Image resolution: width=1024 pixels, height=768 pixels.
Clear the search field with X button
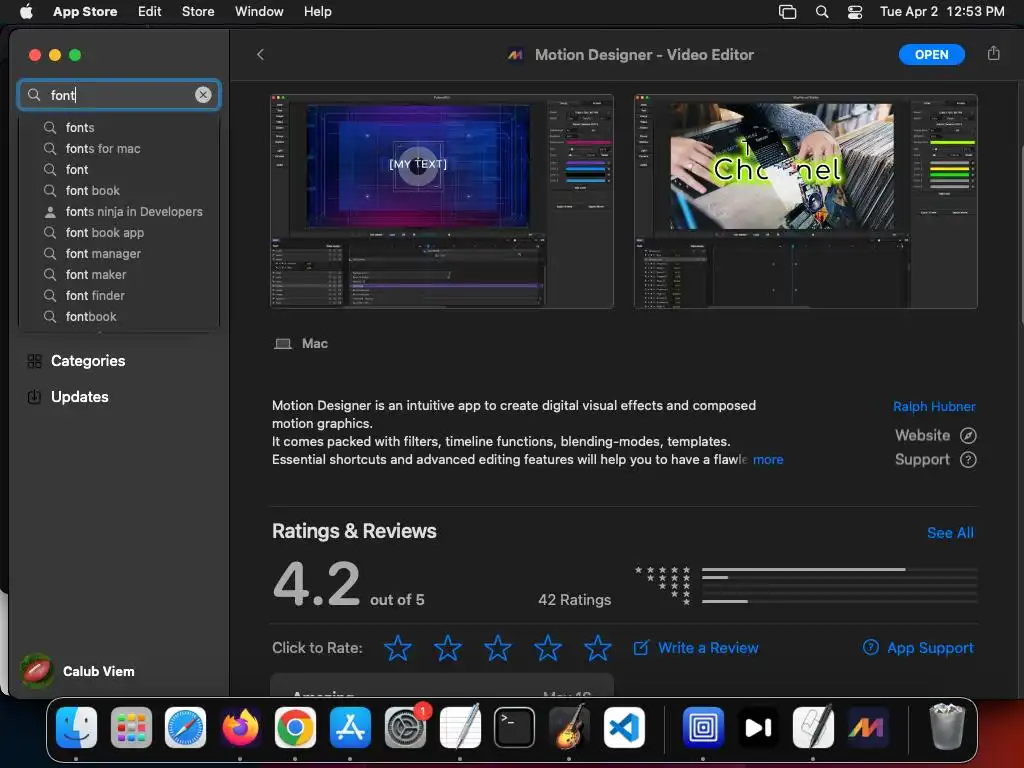(203, 95)
